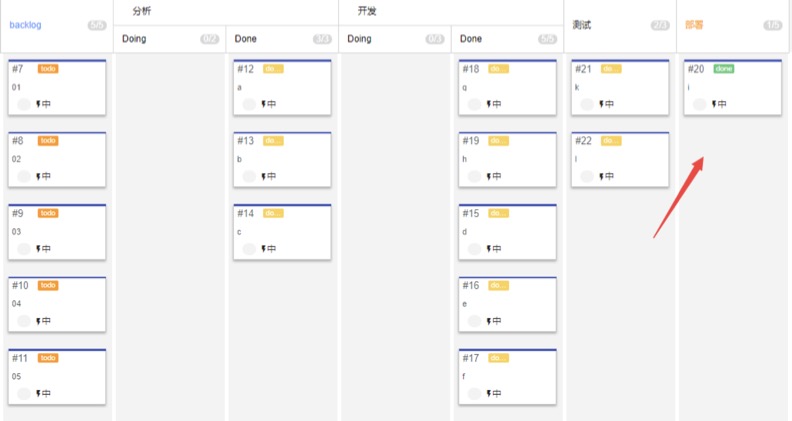Select the 部署 column header
This screenshot has width=792, height=421.
(694, 25)
